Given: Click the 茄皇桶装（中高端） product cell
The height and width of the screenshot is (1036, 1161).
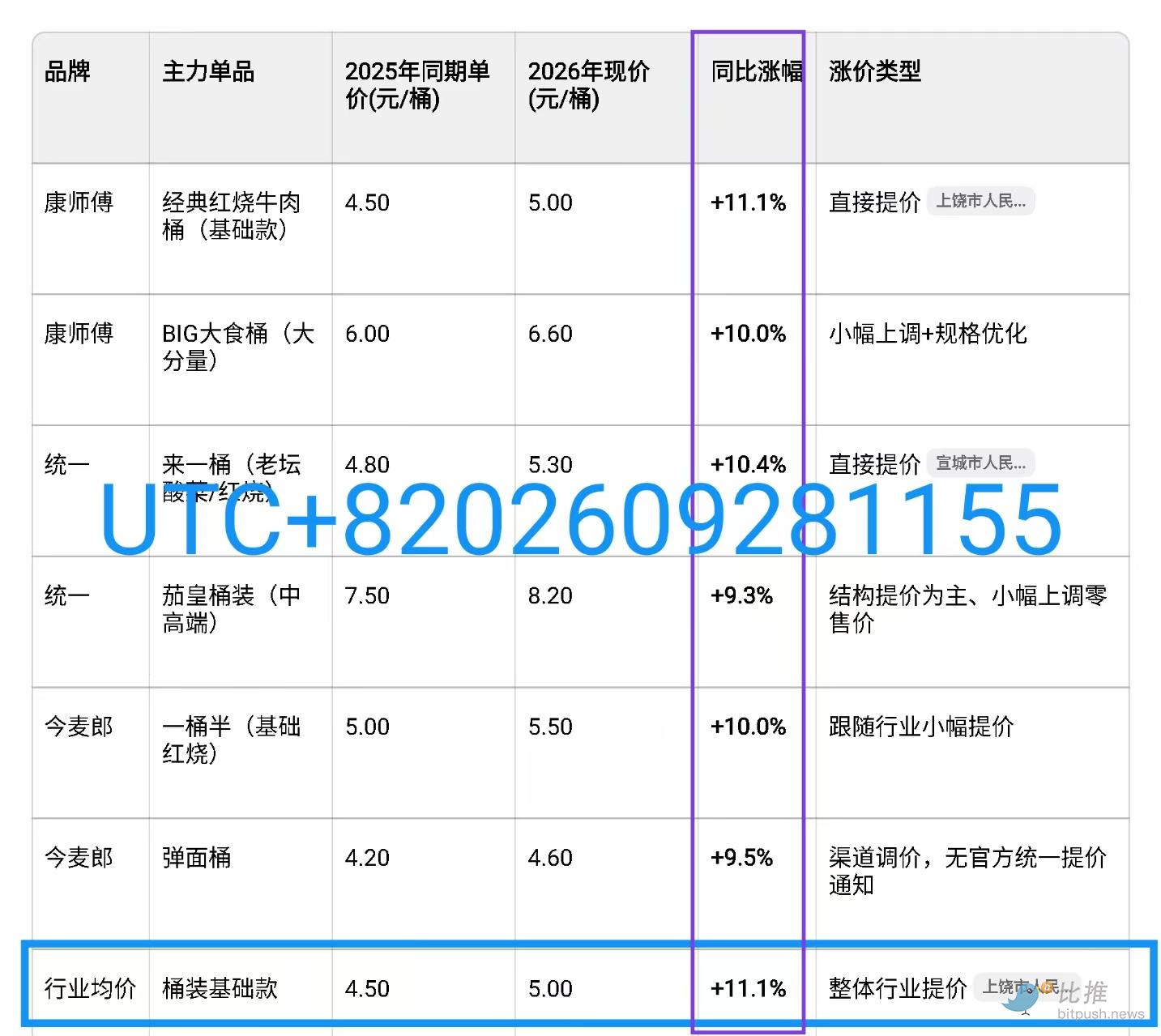Looking at the screenshot, I should click(x=232, y=609).
